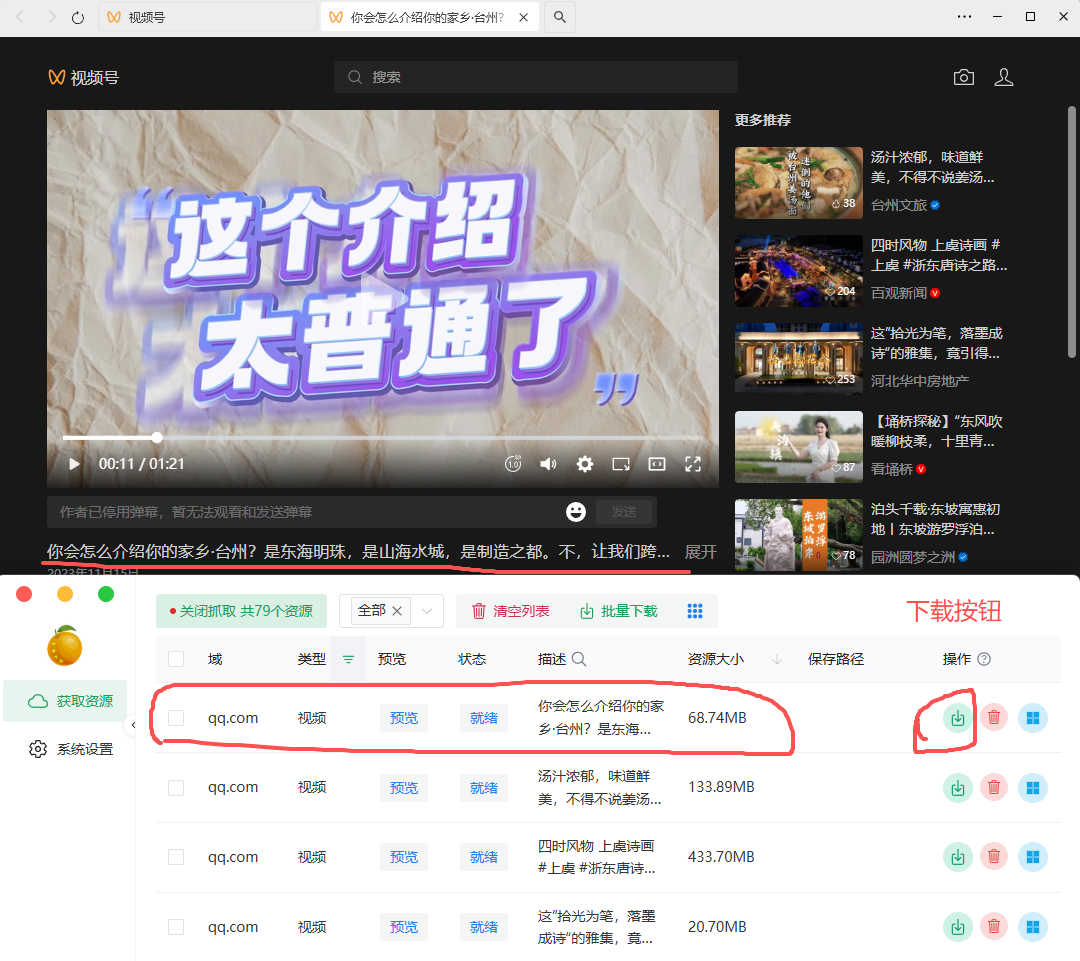
Task: Enter fullscreen mode on the video player
Action: point(693,463)
